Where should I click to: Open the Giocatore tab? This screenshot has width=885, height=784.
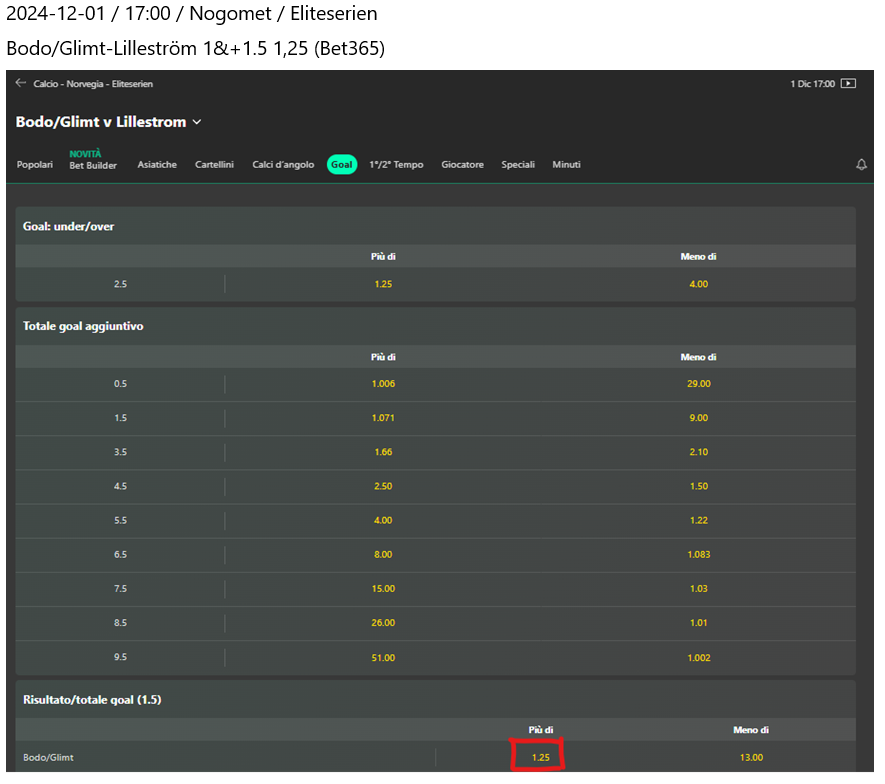click(x=462, y=165)
